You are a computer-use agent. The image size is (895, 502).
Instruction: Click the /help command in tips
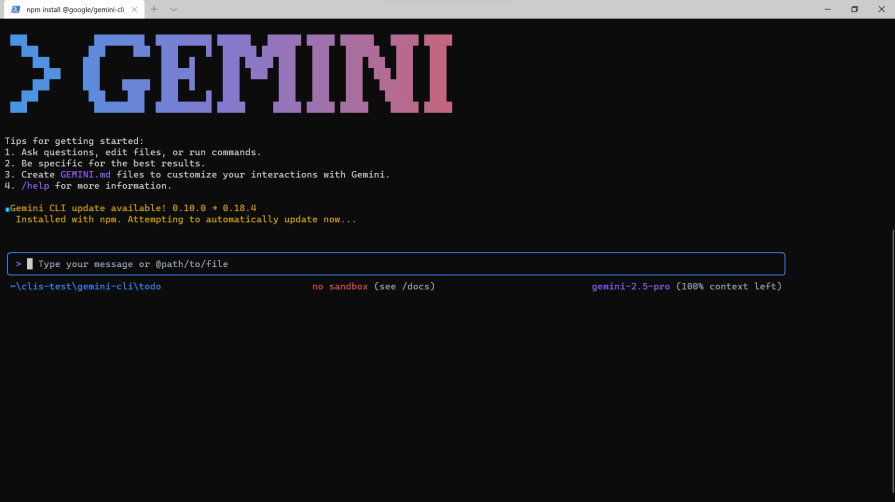click(36, 186)
